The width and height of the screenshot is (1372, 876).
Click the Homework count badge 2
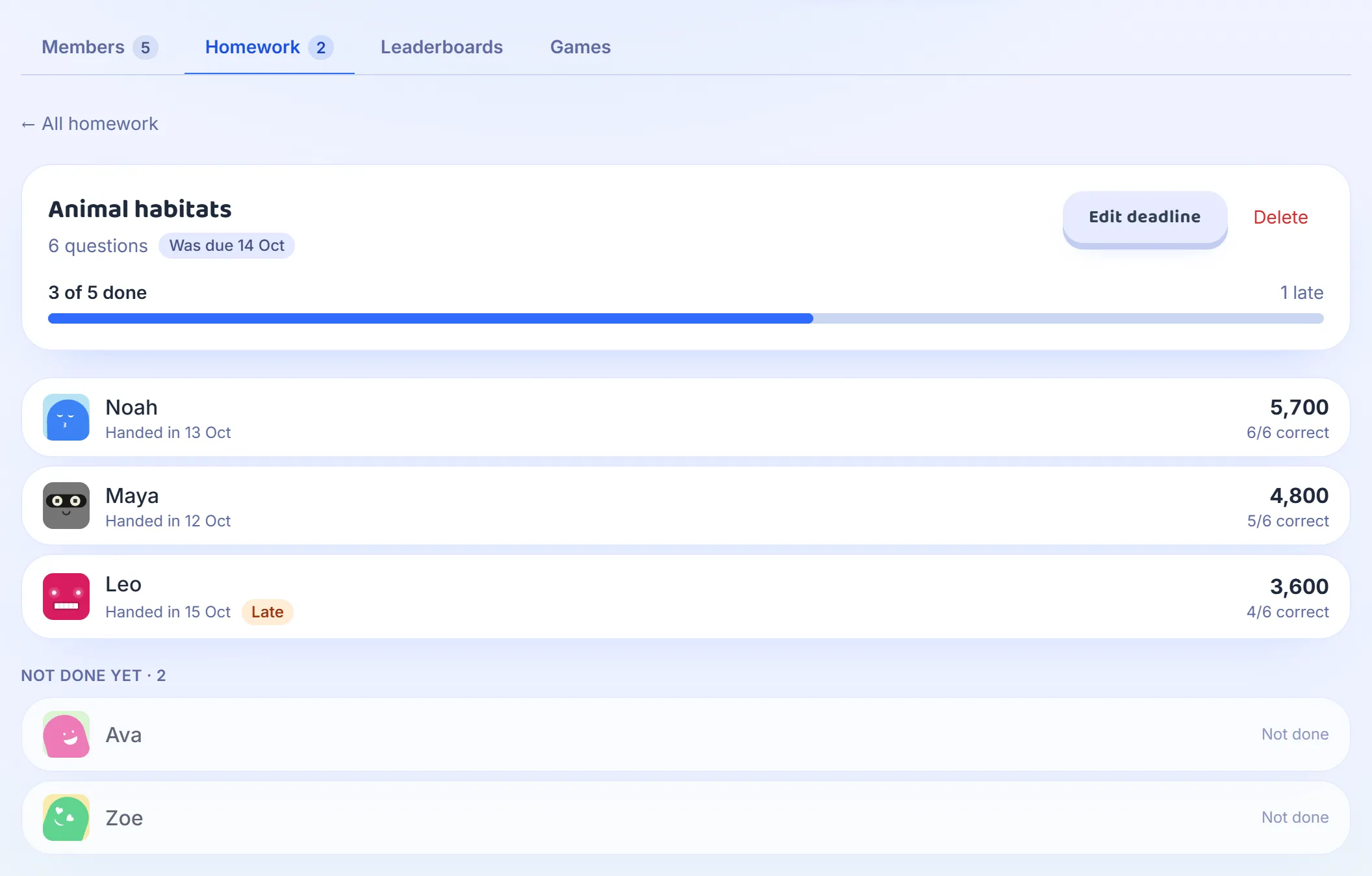coord(321,47)
